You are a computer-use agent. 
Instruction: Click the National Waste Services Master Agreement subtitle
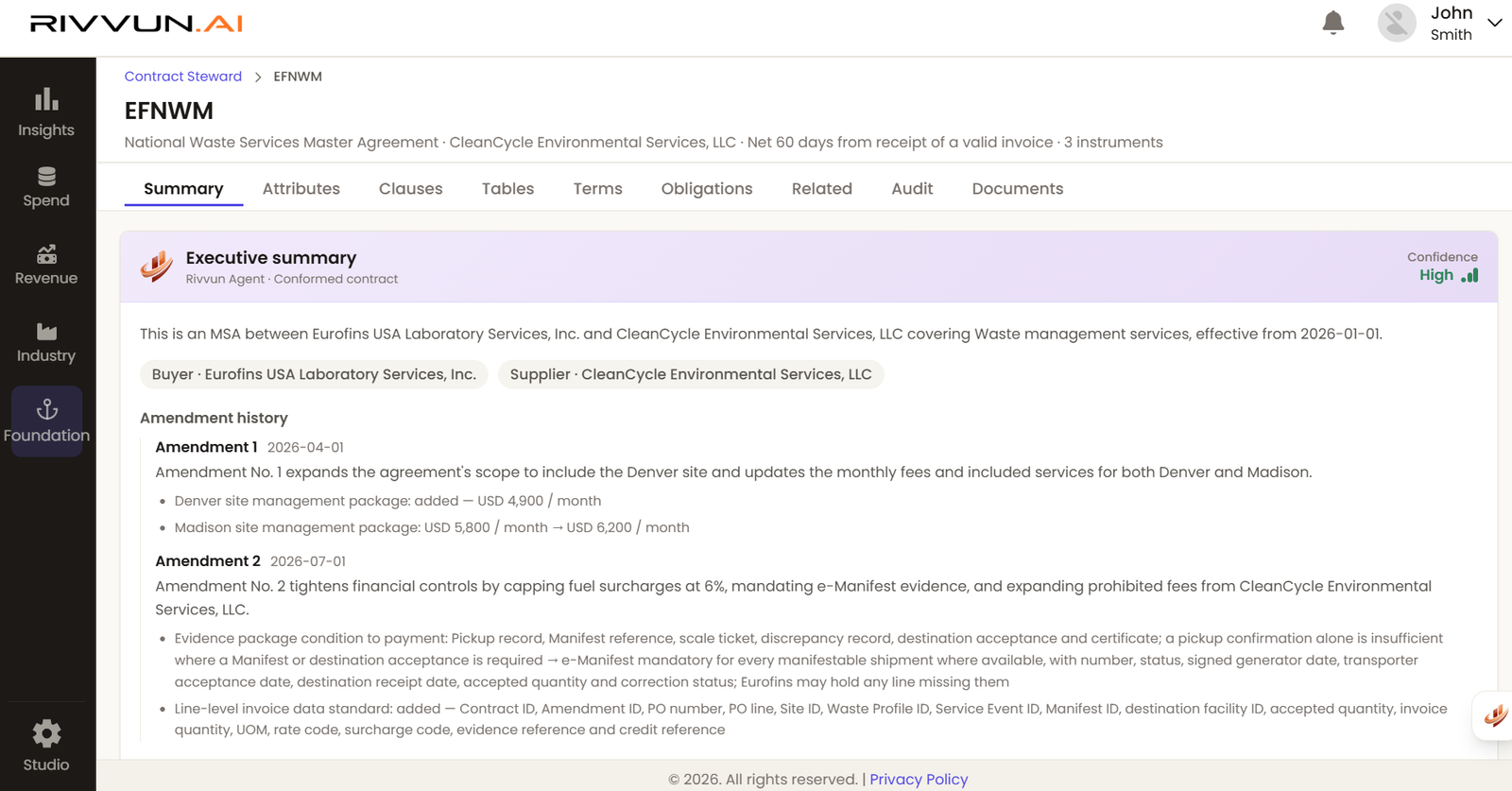[x=644, y=143]
